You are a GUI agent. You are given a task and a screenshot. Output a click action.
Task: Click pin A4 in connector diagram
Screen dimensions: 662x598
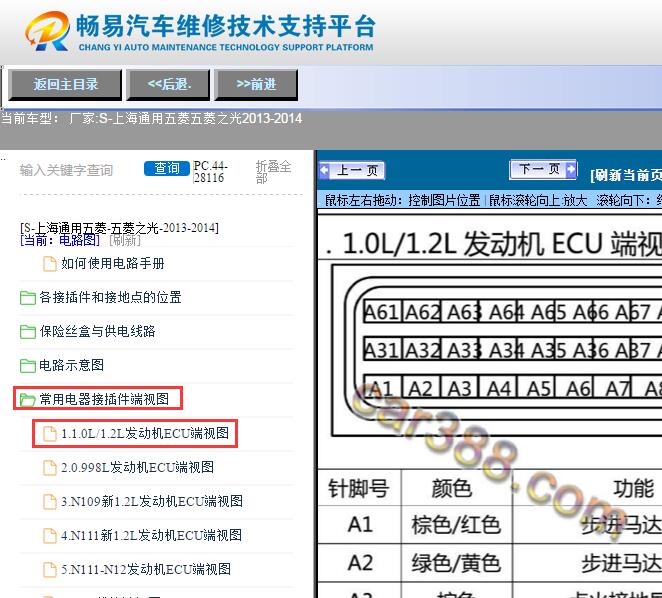tap(499, 388)
